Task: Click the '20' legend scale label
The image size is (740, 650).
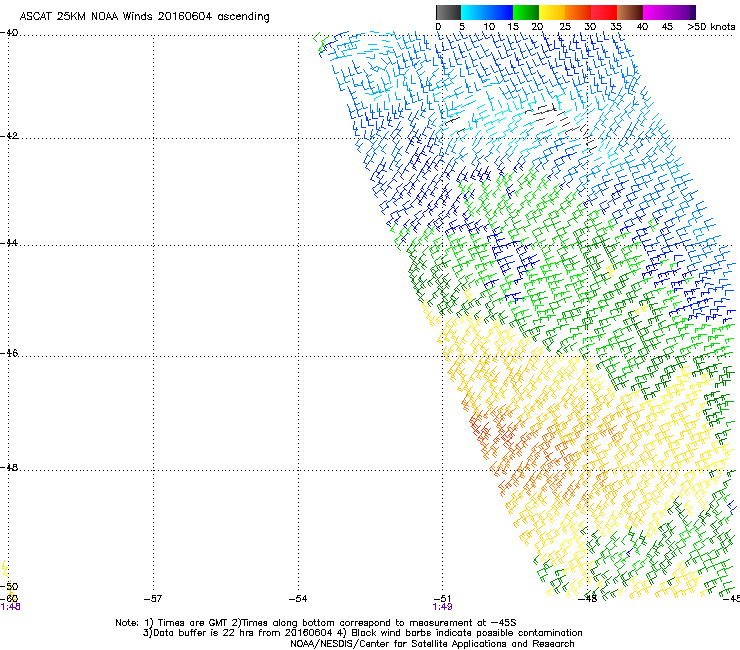Action: pyautogui.click(x=537, y=26)
